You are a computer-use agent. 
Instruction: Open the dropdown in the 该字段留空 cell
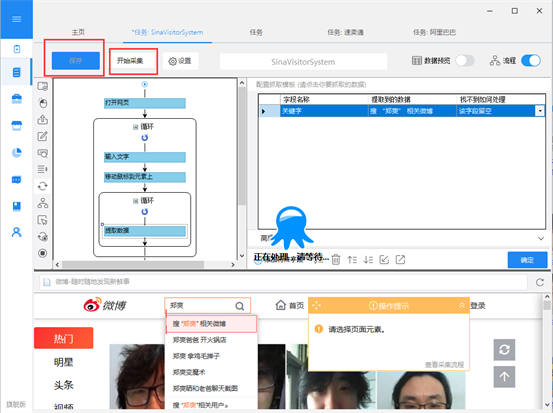[540, 111]
